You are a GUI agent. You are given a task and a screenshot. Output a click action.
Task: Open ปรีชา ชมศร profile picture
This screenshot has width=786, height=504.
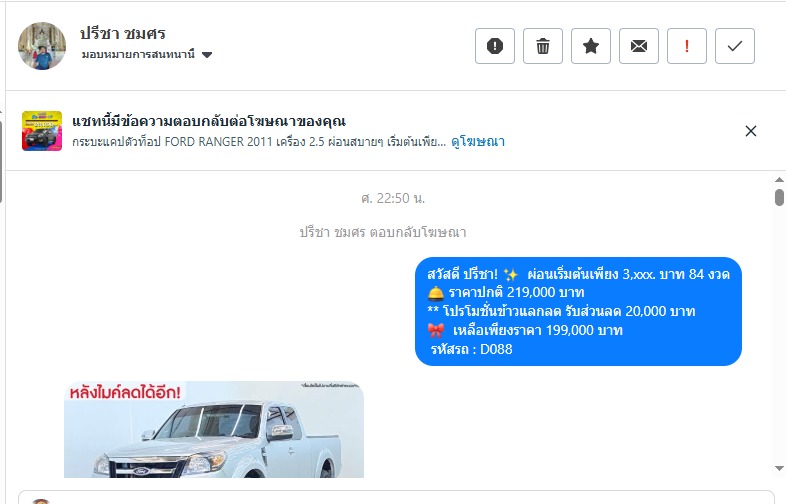42,46
